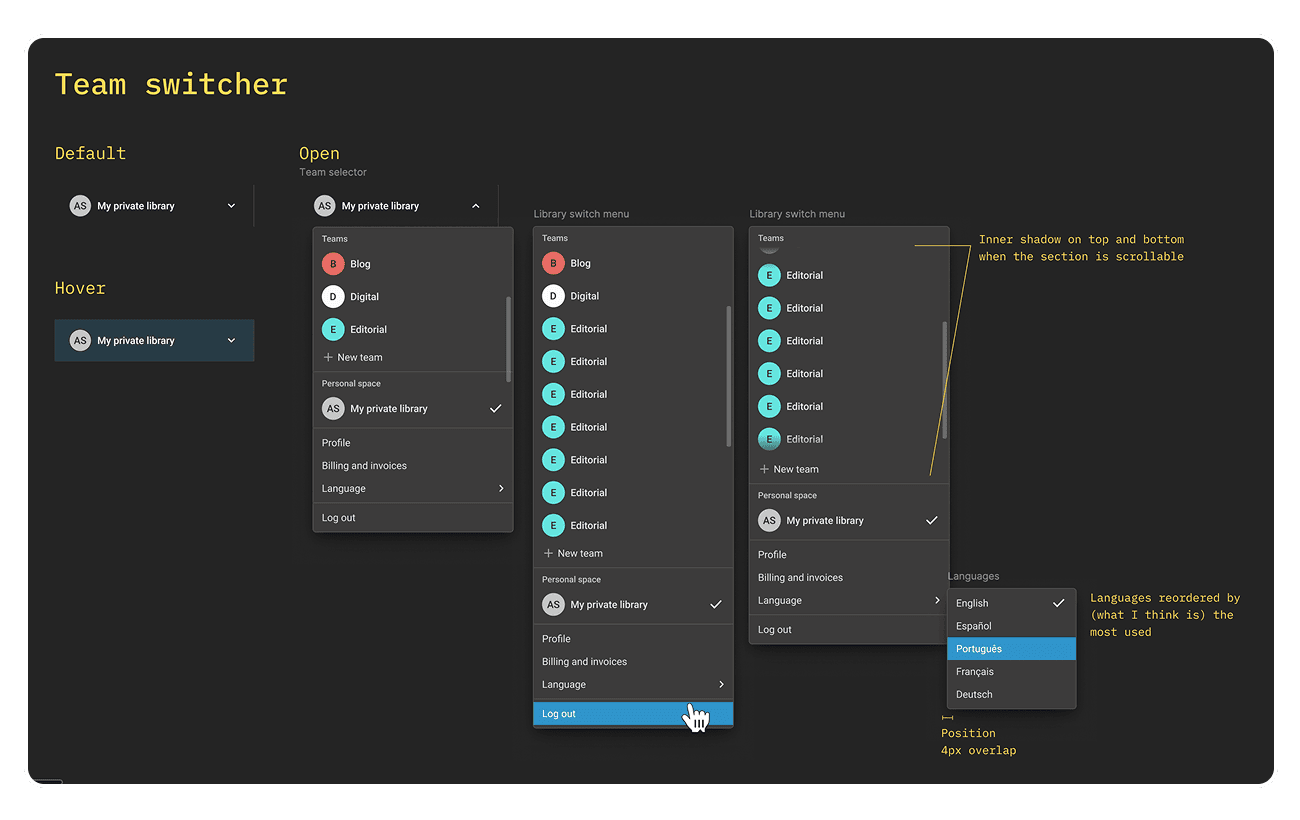Viewport: 1300px width, 820px height.
Task: Click the AS avatar under Personal space in the Open-state menu
Action: 333,409
